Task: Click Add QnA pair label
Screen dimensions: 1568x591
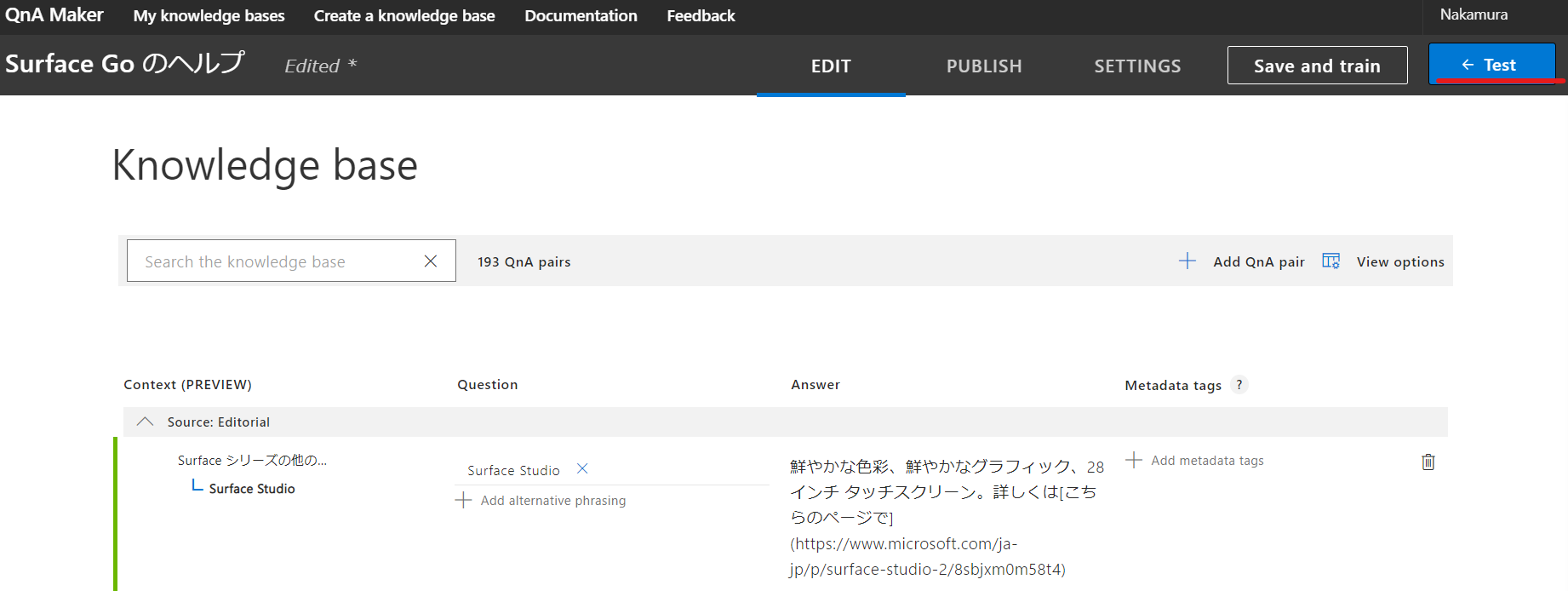Action: 1259,261
